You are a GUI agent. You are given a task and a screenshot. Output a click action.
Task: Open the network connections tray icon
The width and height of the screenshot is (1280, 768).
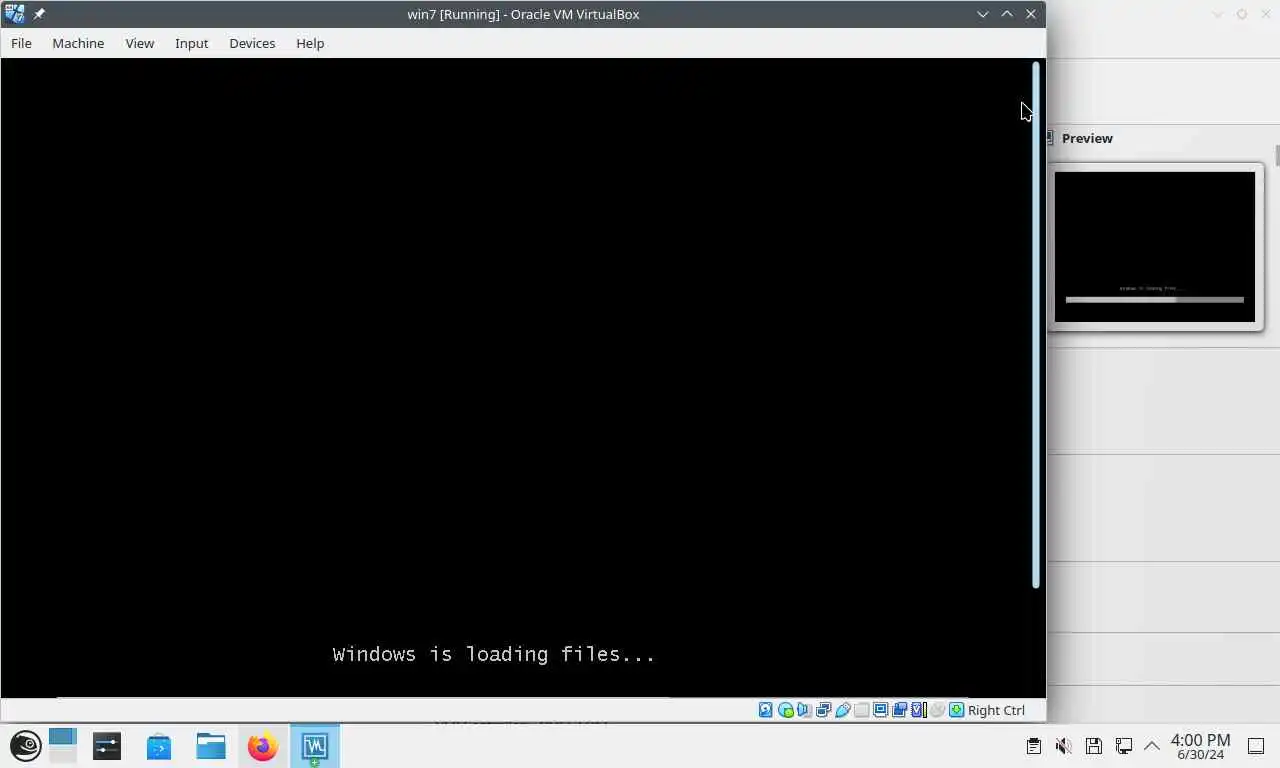tap(1124, 746)
